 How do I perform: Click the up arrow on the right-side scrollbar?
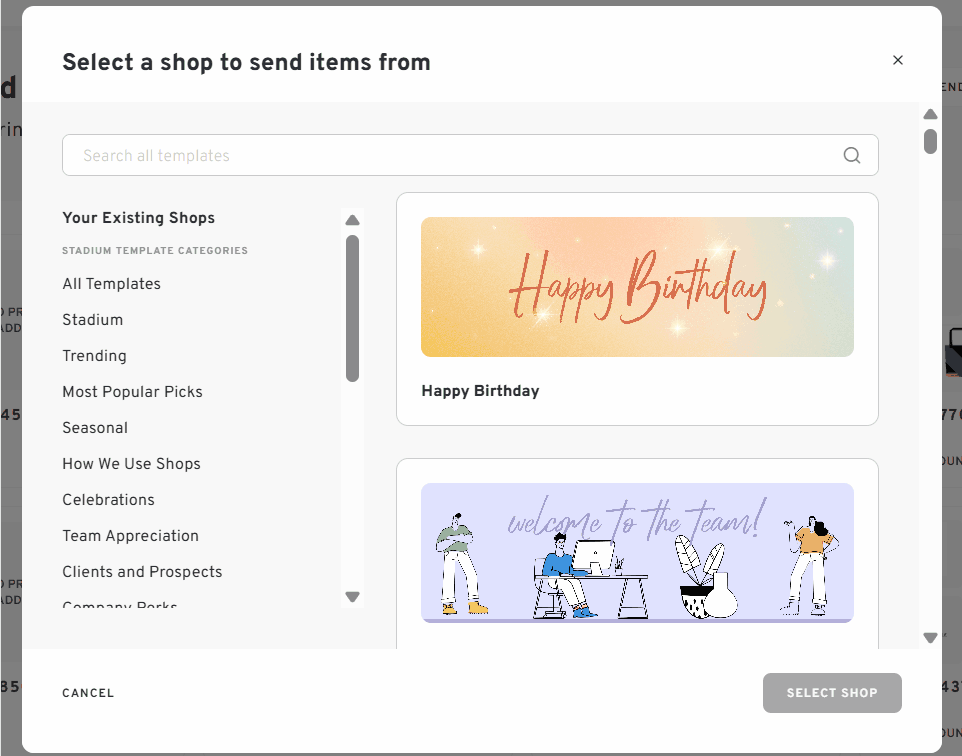930,114
